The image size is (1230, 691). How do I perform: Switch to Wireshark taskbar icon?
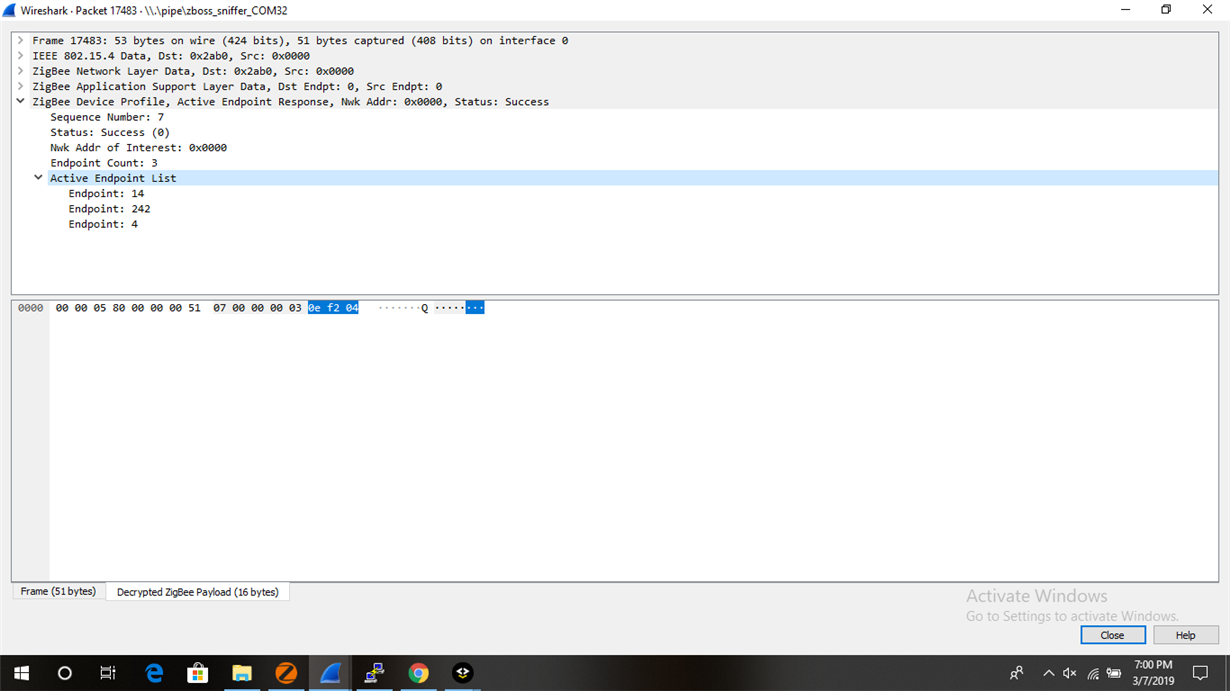pyautogui.click(x=330, y=673)
